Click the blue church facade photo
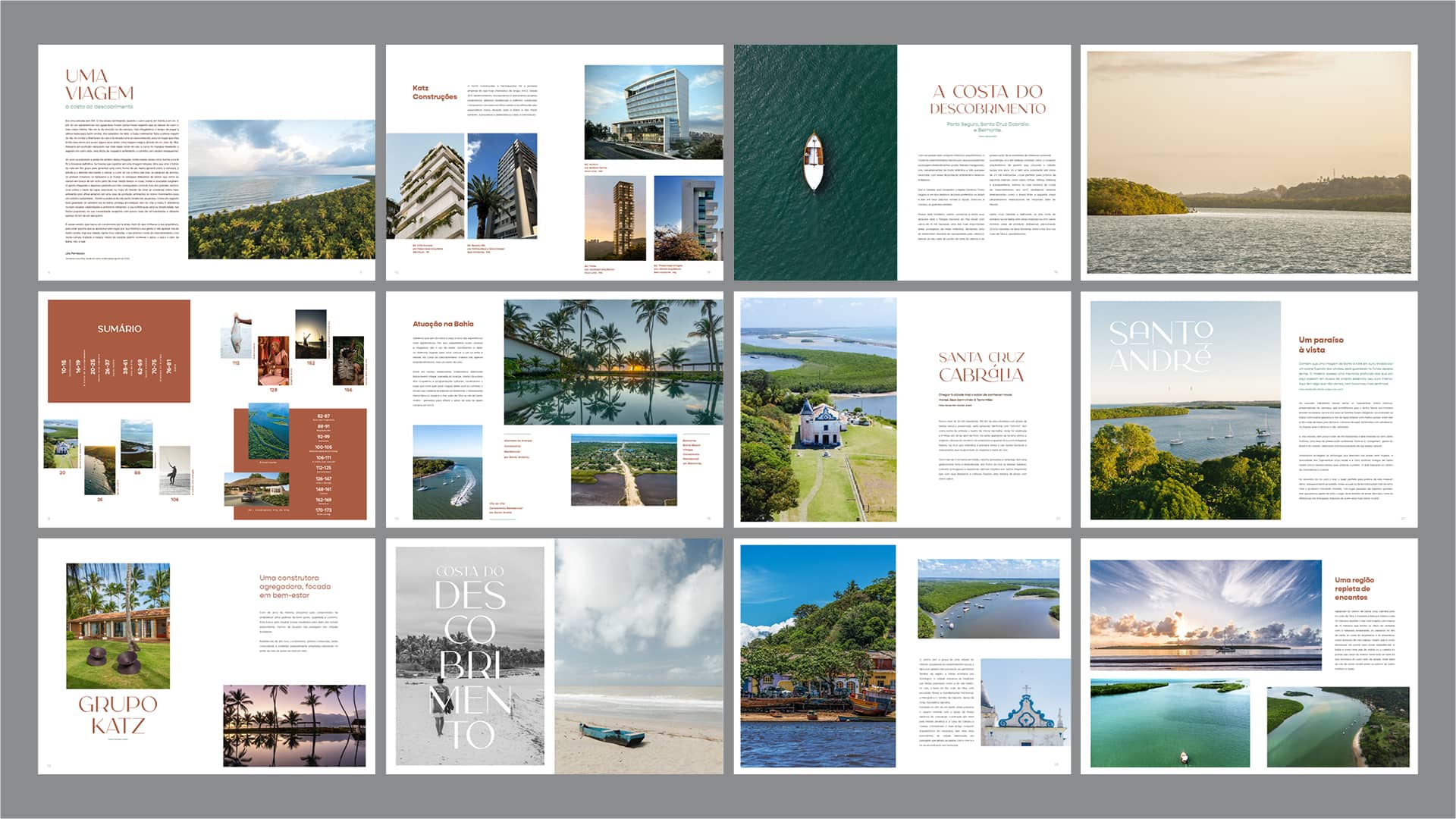Image resolution: width=1456 pixels, height=819 pixels. pyautogui.click(x=1025, y=703)
